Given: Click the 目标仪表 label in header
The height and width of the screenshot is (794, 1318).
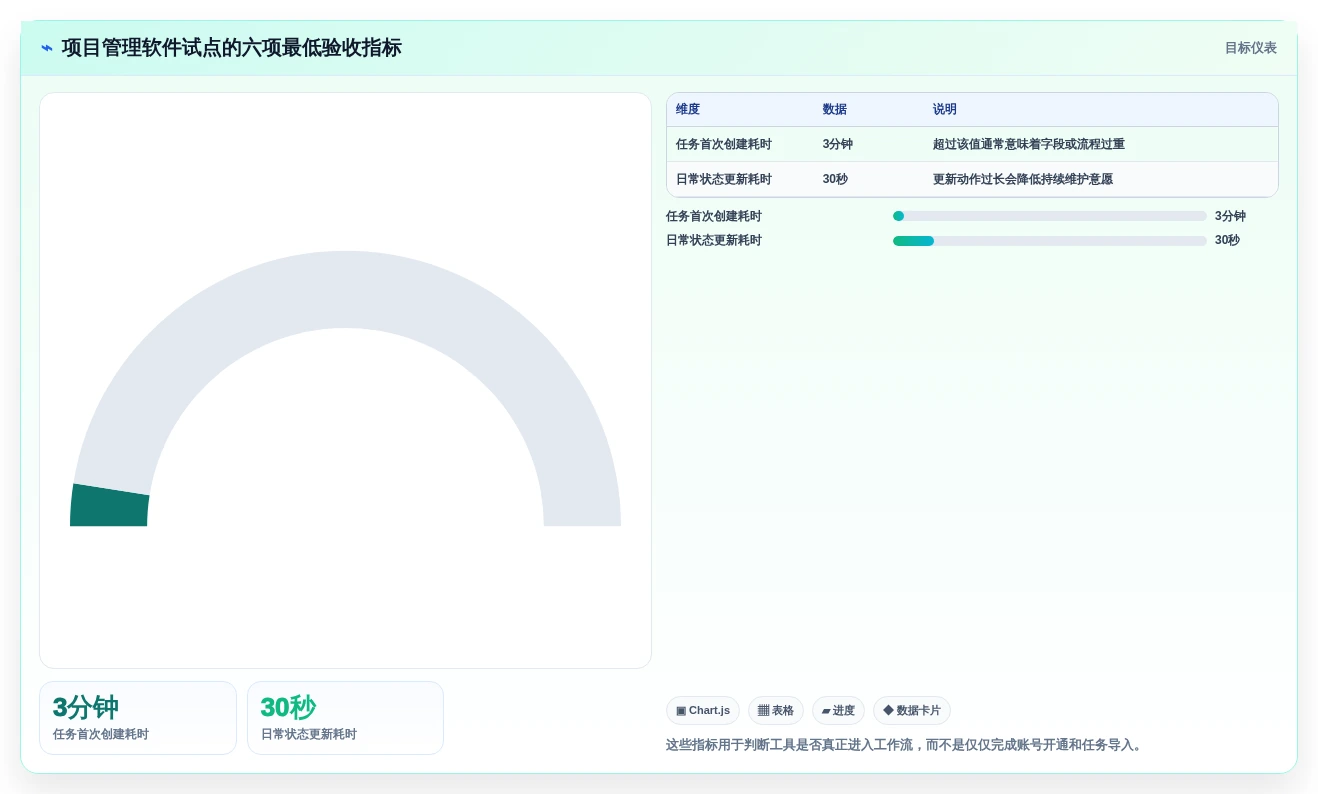Looking at the screenshot, I should pos(1251,48).
